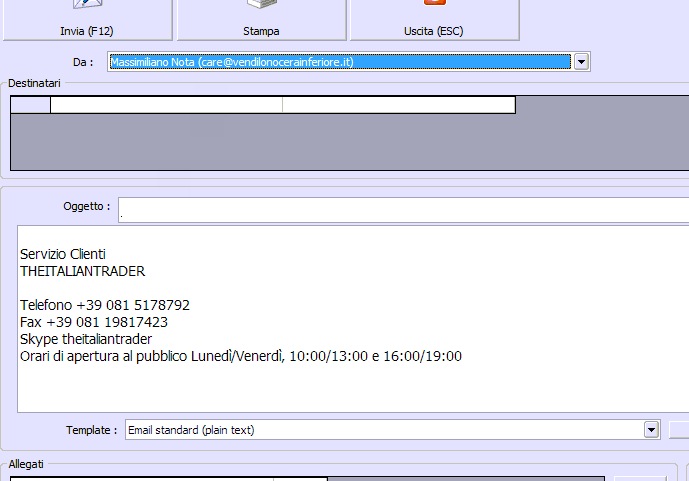
Task: Click the 'Skype theitaliantrader' line
Action: click(86, 339)
